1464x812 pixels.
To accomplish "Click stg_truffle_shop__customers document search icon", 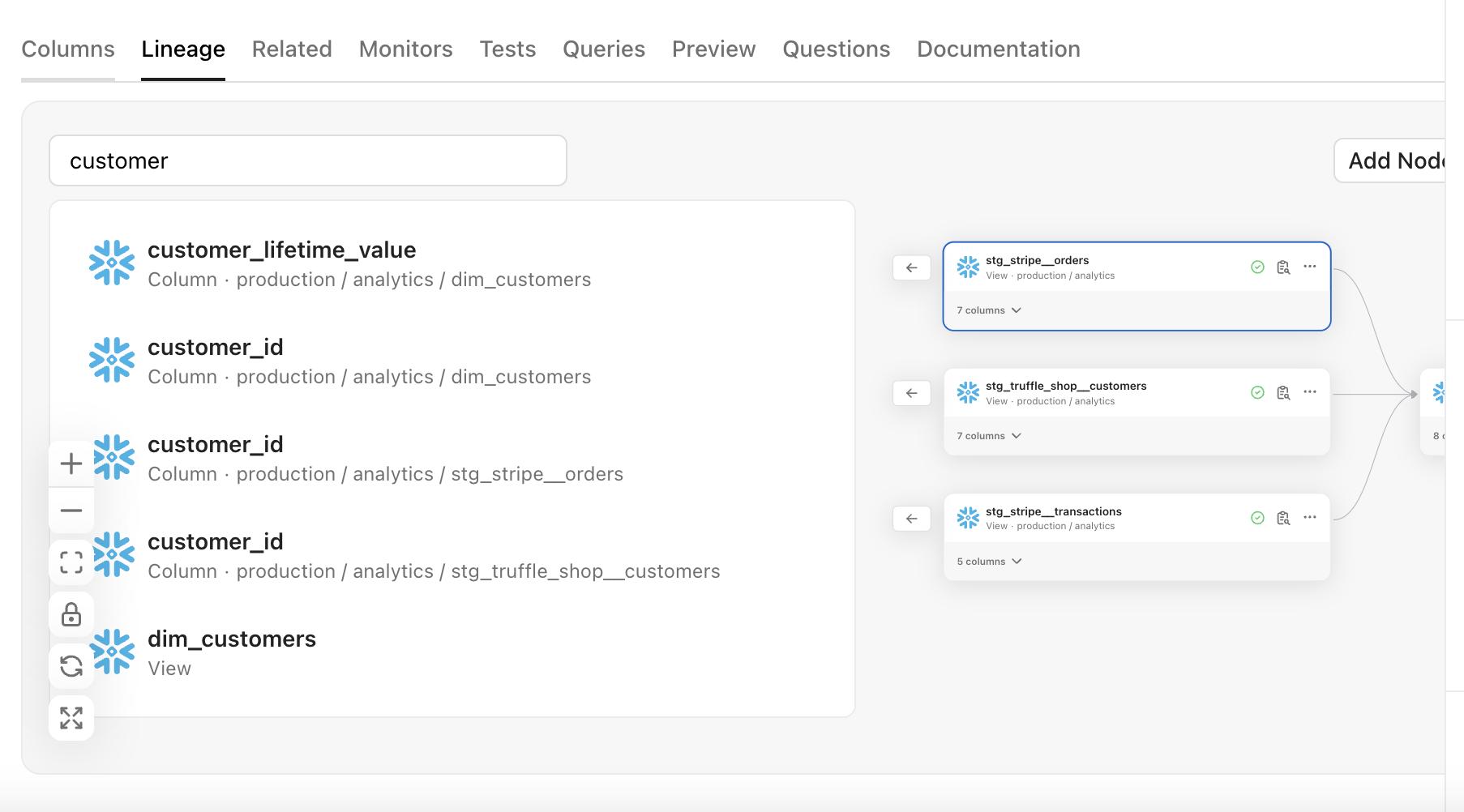I will [x=1283, y=393].
